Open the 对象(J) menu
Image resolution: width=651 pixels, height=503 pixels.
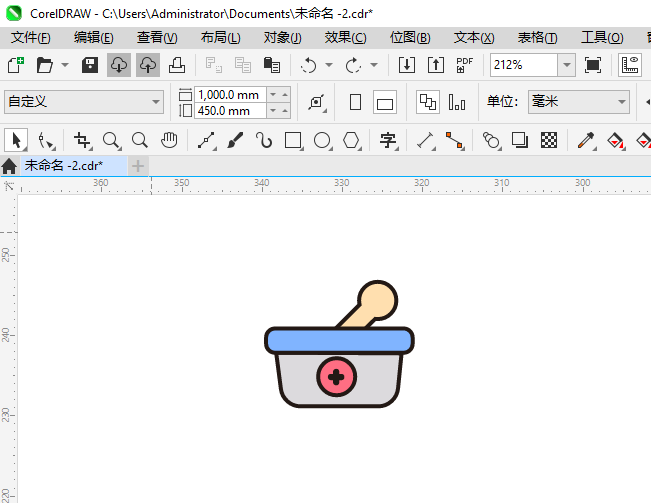point(282,38)
